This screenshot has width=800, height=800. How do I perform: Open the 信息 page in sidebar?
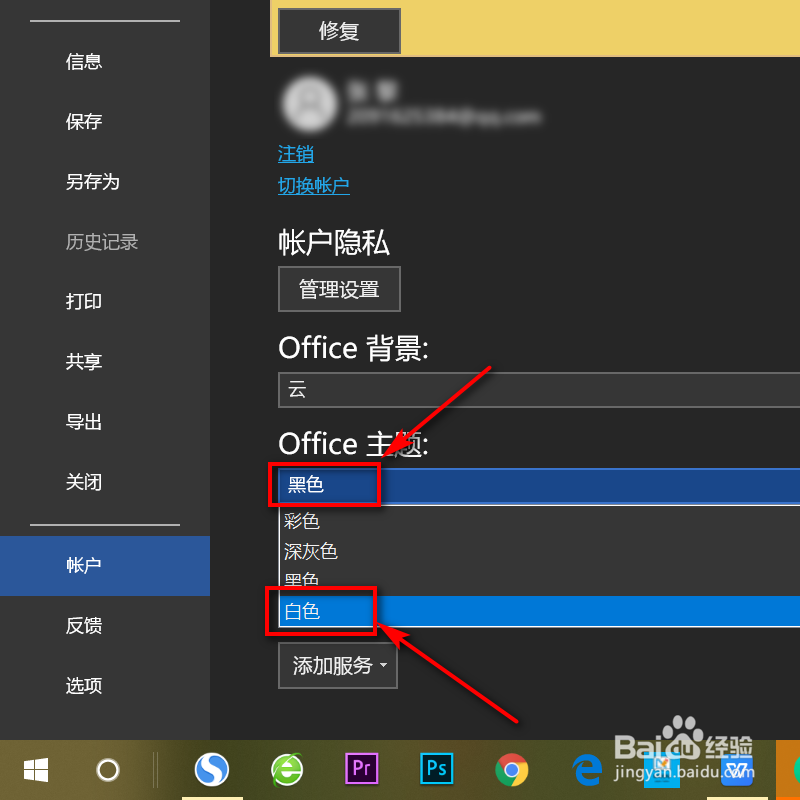click(84, 62)
